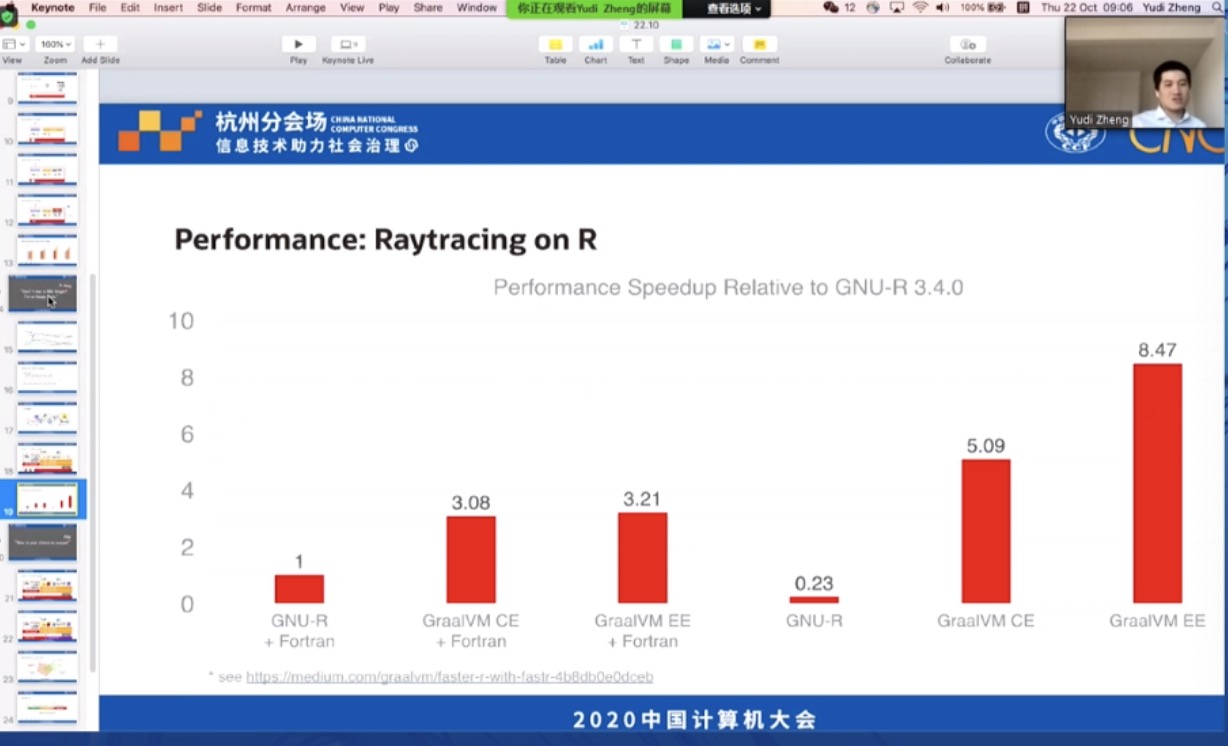Open the Play menu in the menu bar
Viewport: 1228px width, 746px height.
tap(389, 7)
